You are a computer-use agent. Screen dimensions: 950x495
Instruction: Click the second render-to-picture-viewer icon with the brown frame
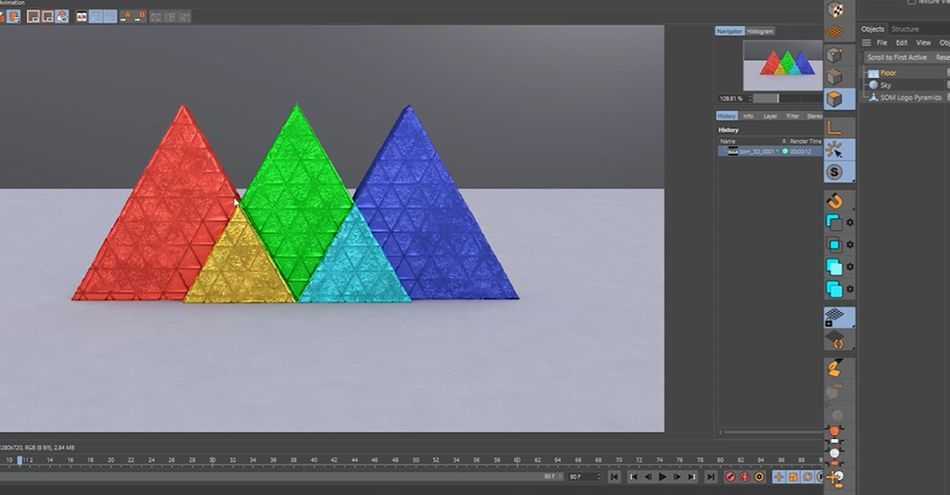click(48, 16)
